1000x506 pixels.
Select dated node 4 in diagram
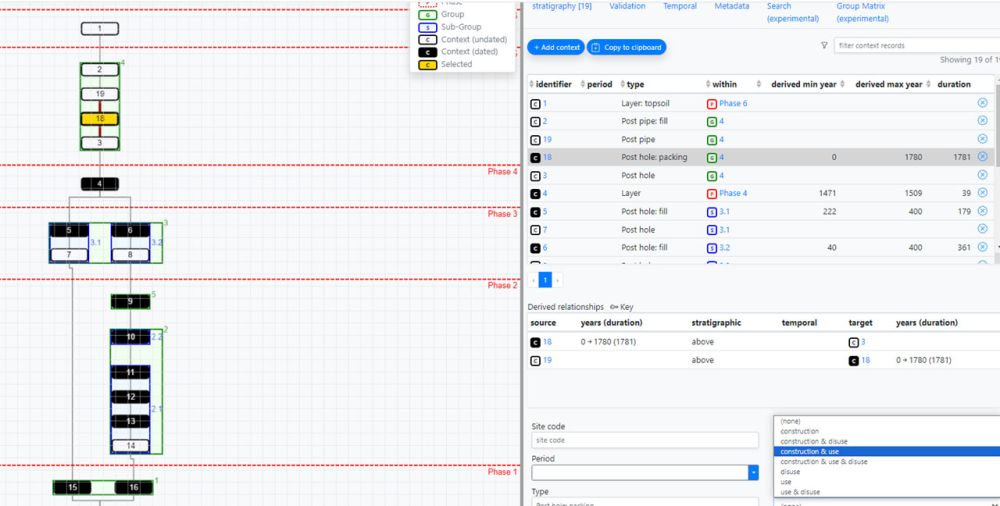[x=99, y=184]
